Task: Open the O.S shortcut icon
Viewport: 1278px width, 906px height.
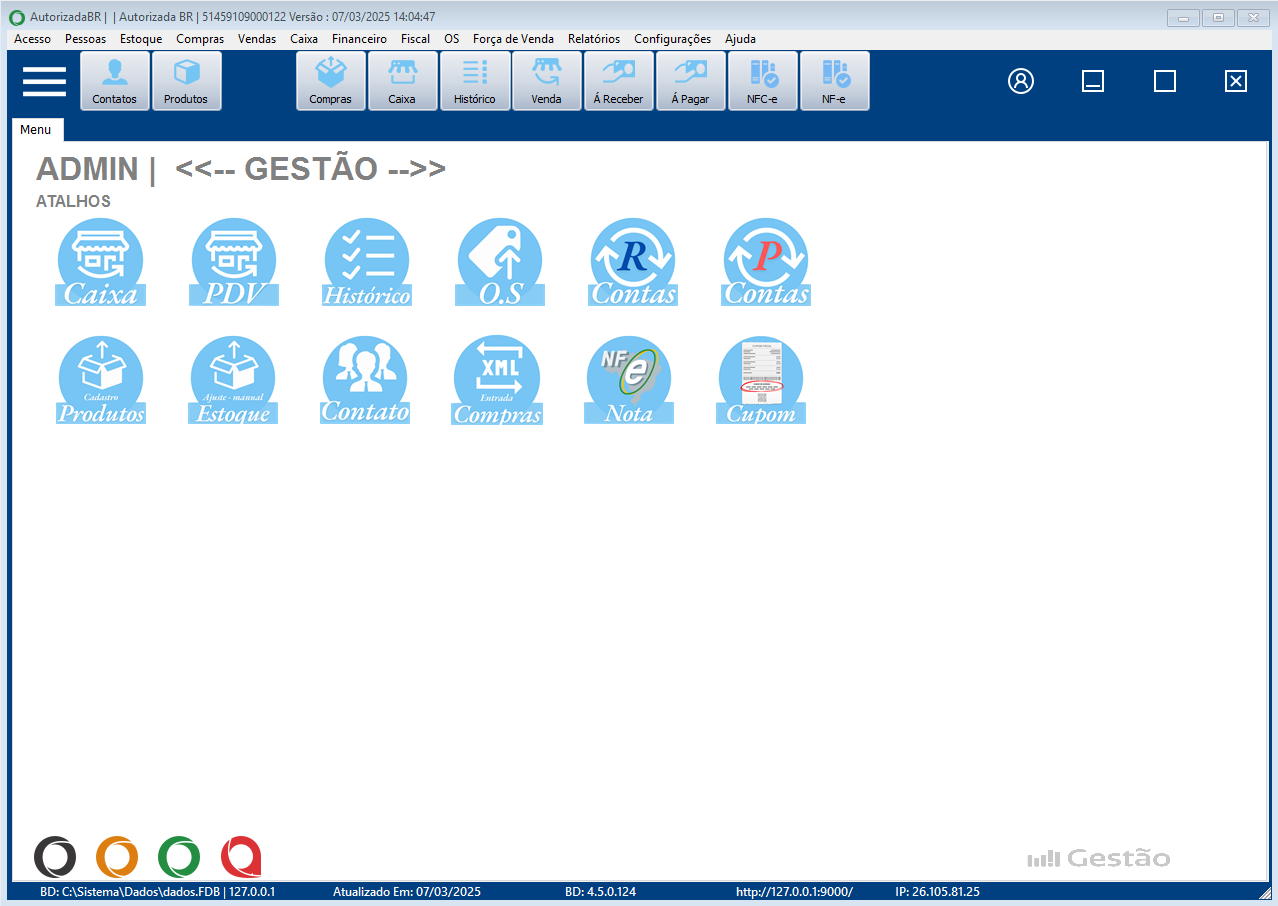Action: point(500,262)
